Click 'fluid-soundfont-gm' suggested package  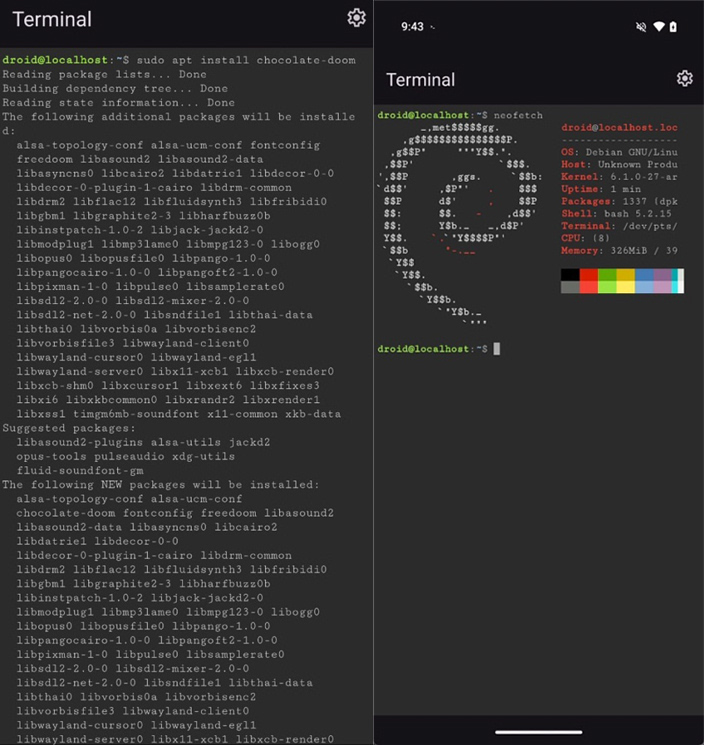(x=80, y=470)
